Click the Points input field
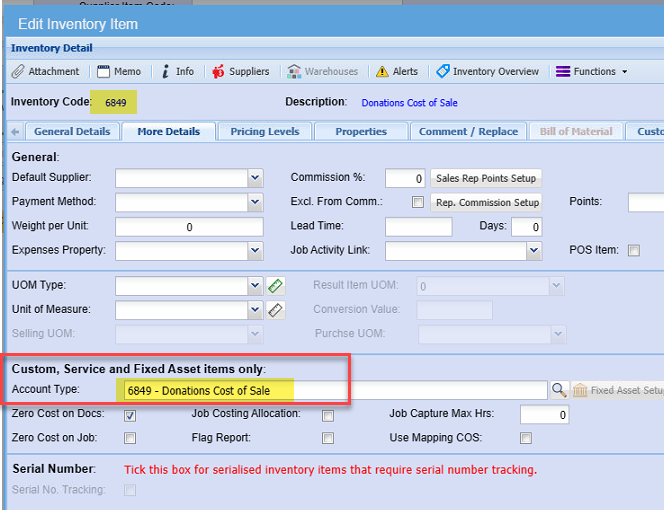Screen dimensions: 664x510 coord(646,202)
